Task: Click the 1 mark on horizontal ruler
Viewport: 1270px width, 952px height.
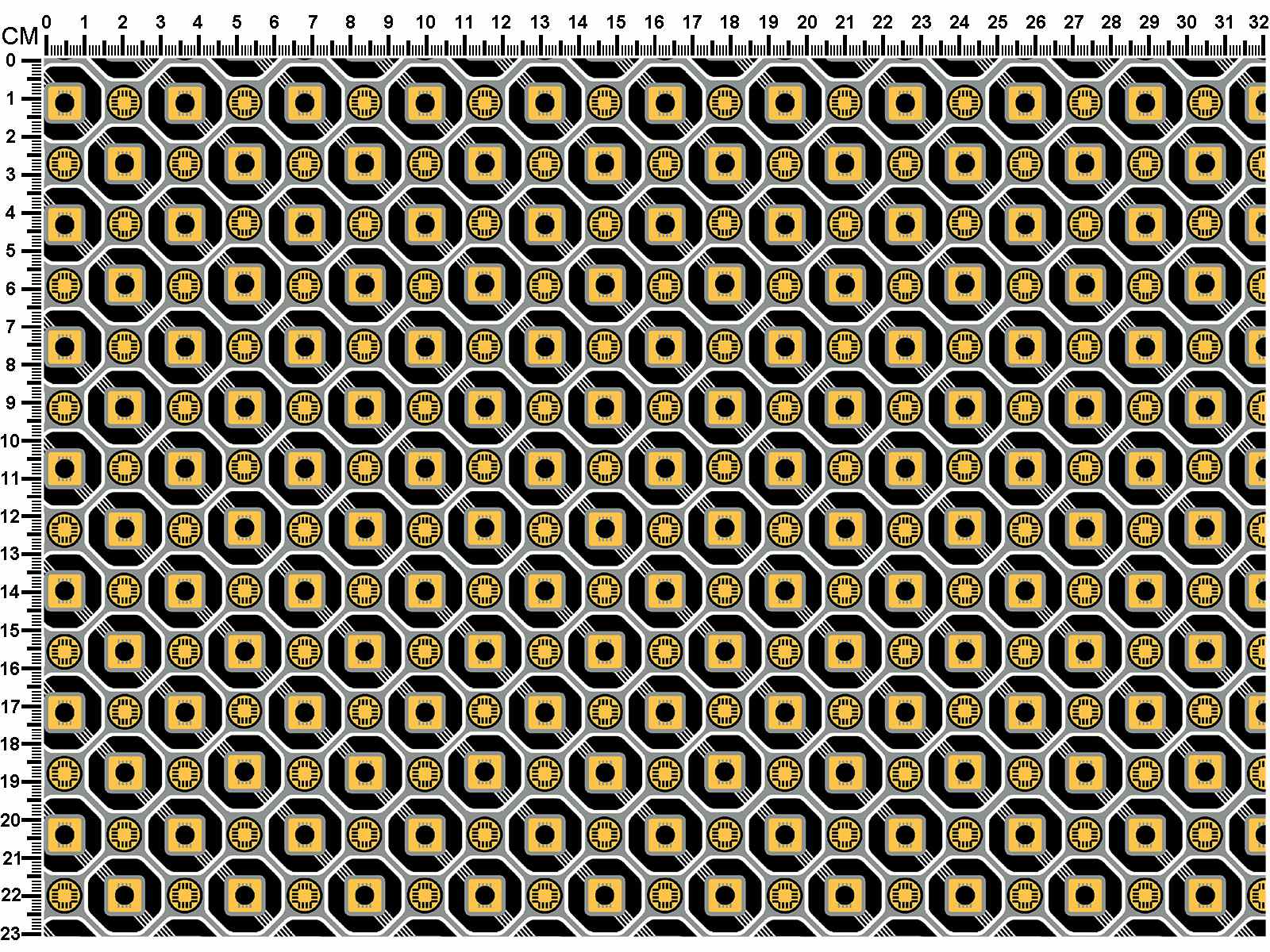Action: (84, 23)
